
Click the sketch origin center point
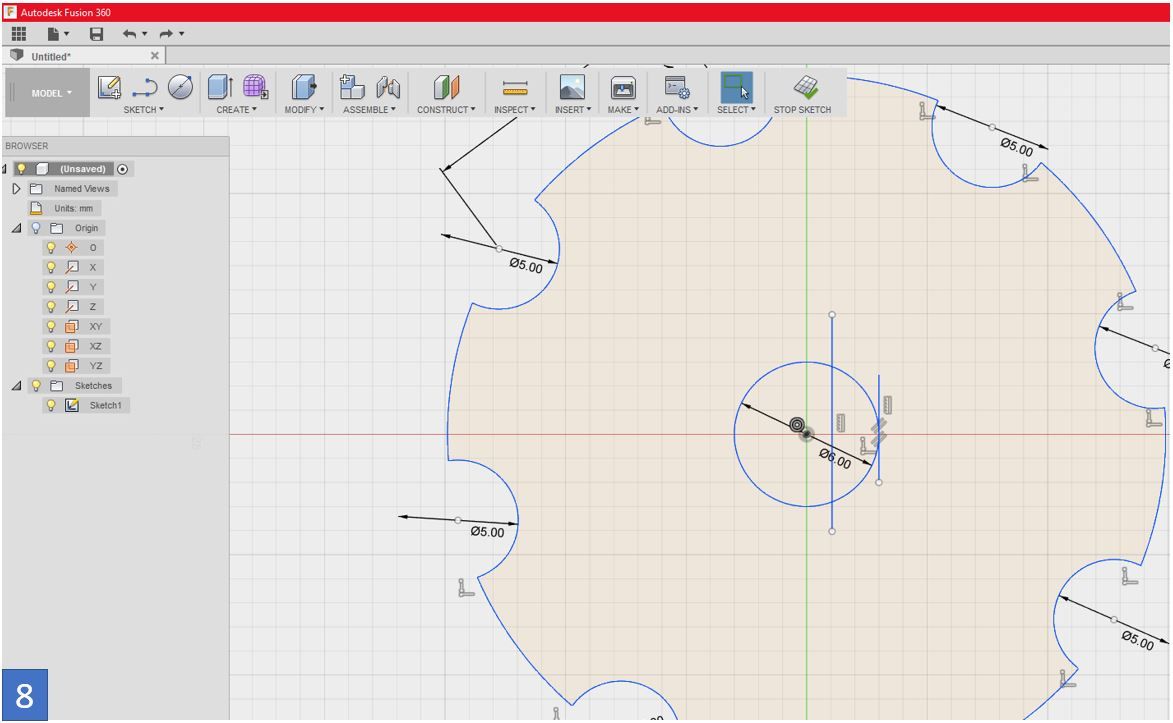click(x=806, y=434)
